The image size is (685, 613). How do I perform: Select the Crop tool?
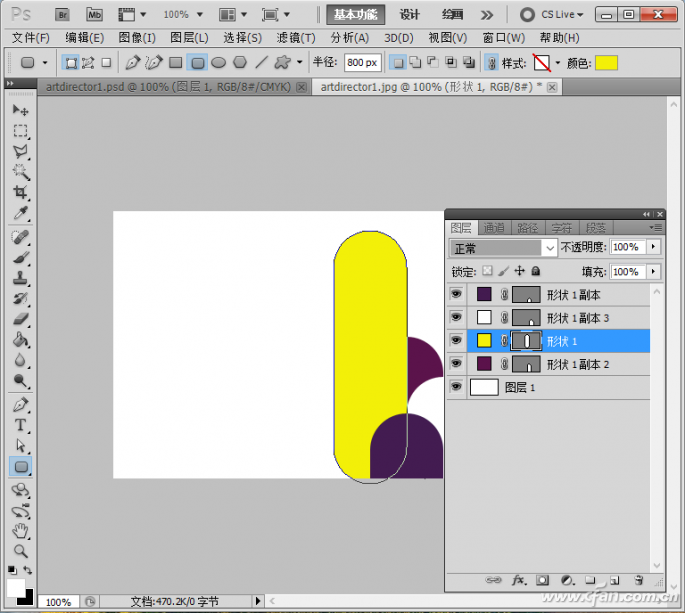click(x=20, y=193)
